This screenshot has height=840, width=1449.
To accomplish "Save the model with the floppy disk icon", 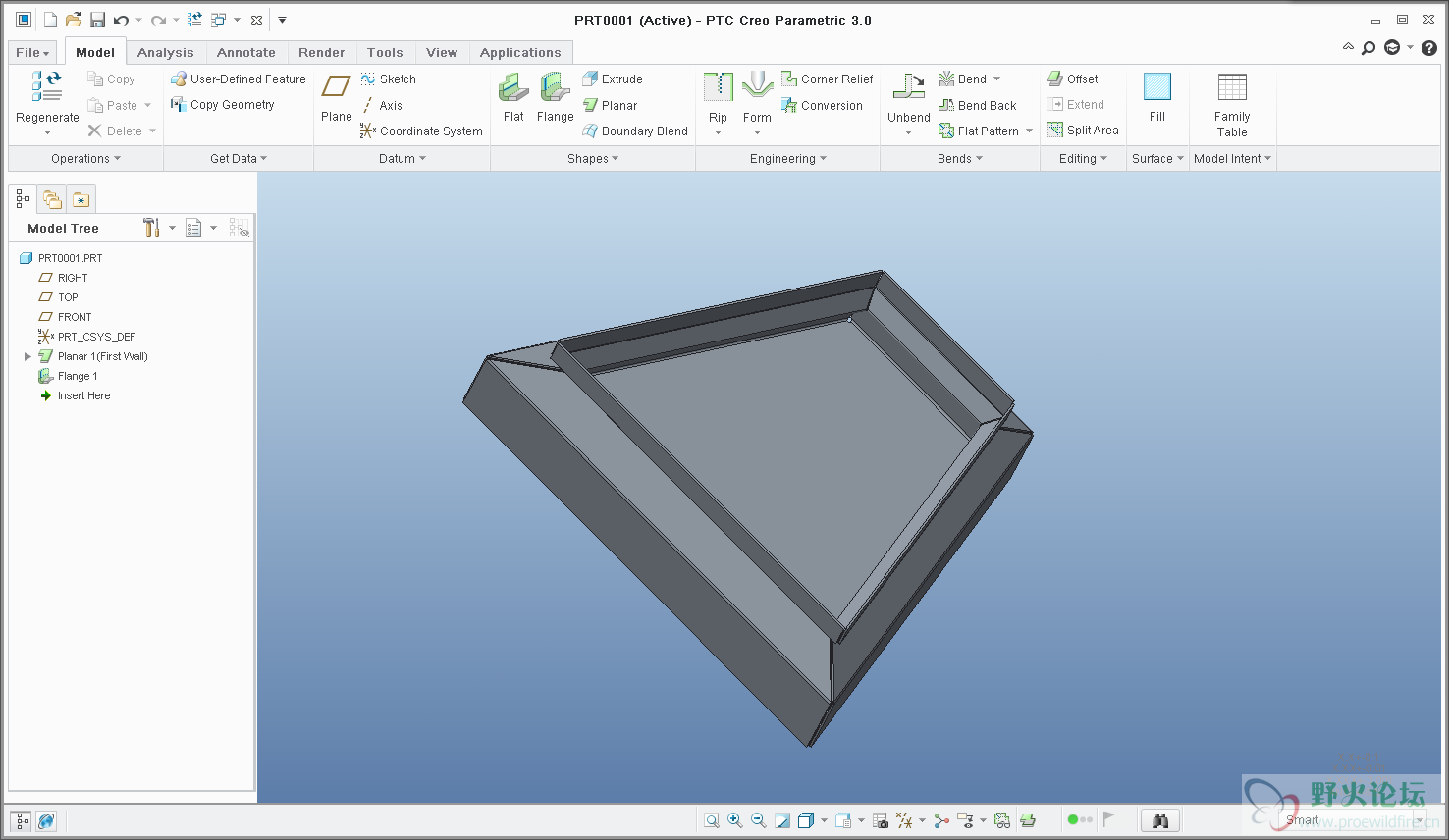I will (97, 20).
